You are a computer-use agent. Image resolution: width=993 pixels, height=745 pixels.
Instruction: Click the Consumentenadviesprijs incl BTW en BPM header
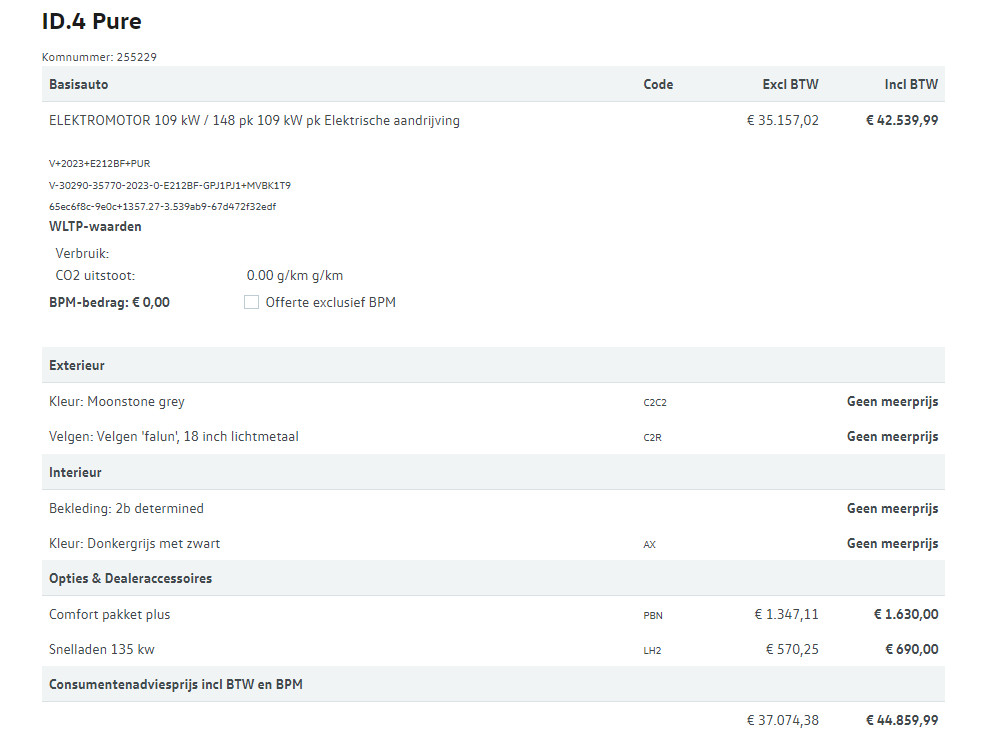(493, 684)
